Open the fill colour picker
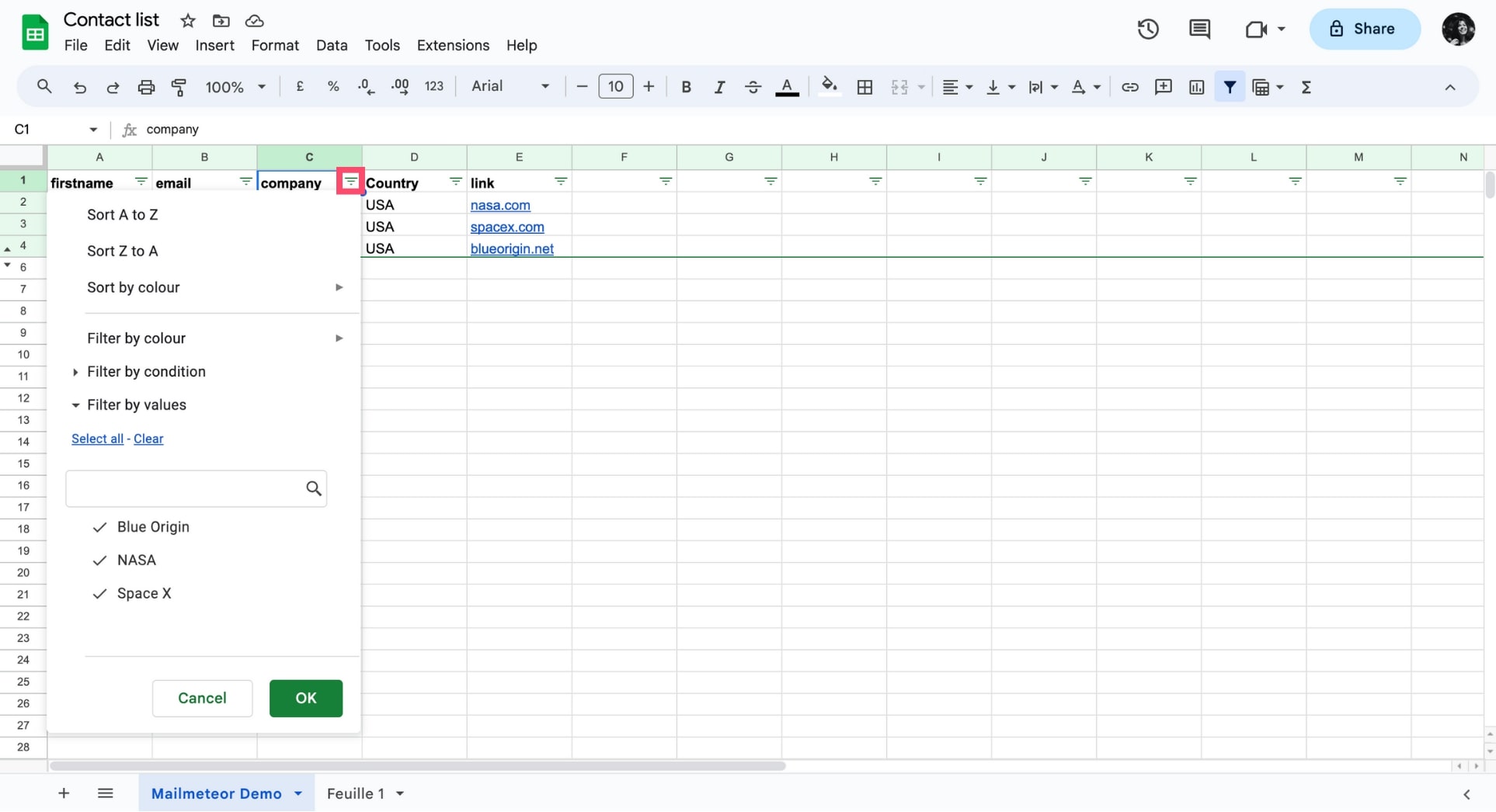1496x812 pixels. pos(829,87)
